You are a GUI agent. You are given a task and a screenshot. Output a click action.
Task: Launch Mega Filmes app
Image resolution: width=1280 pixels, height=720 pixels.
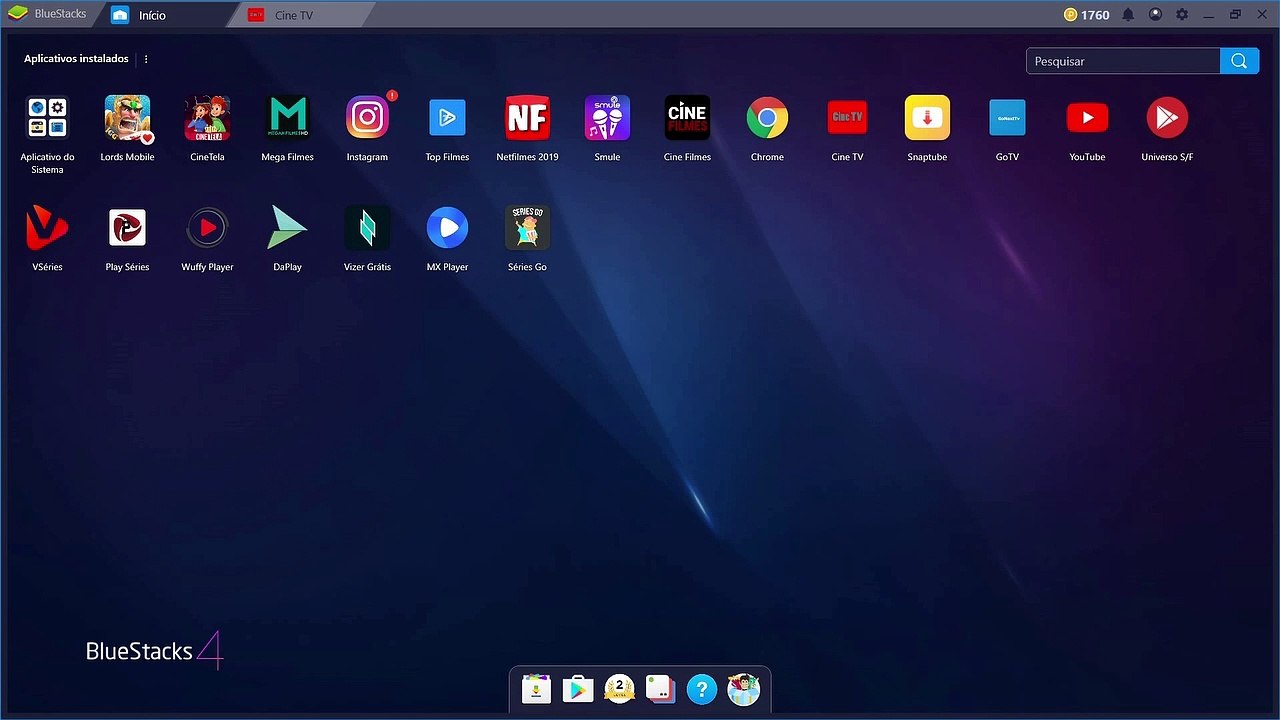pos(287,118)
